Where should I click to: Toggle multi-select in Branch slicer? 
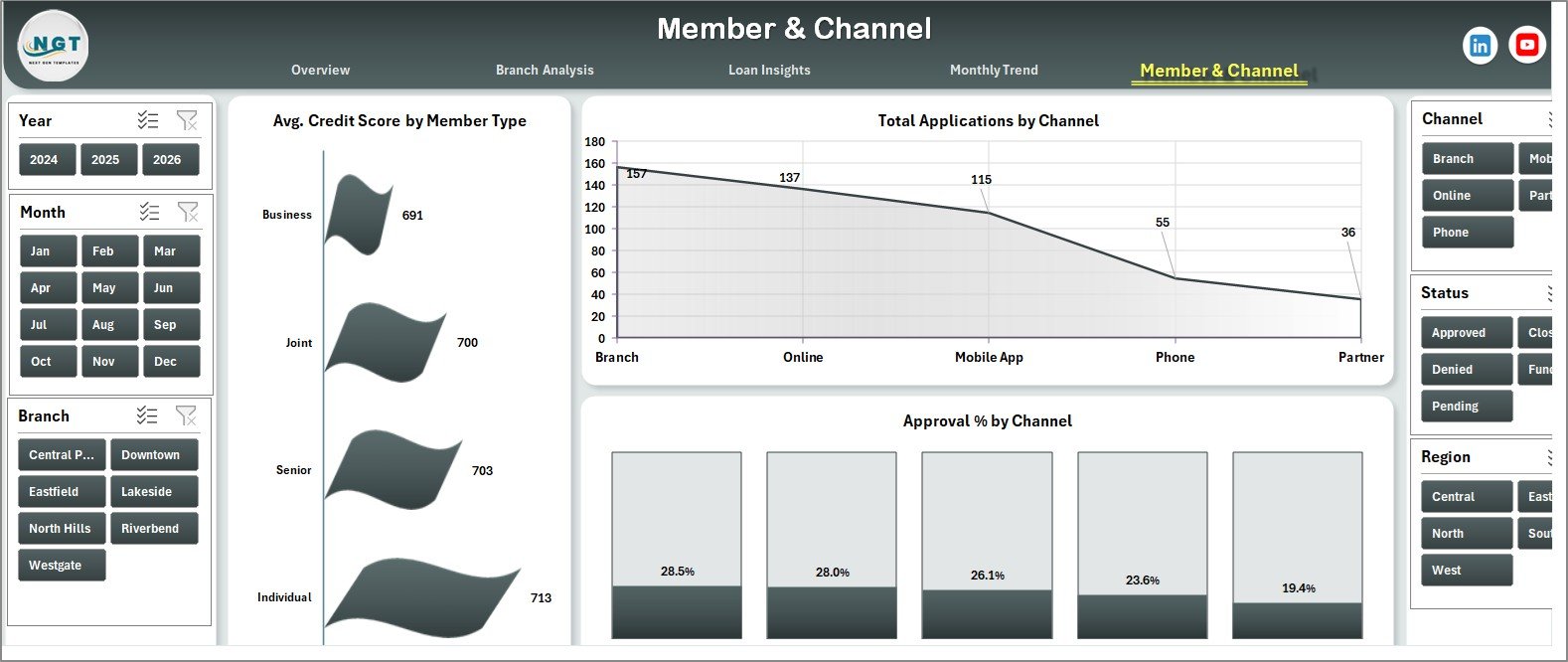pyautogui.click(x=147, y=415)
